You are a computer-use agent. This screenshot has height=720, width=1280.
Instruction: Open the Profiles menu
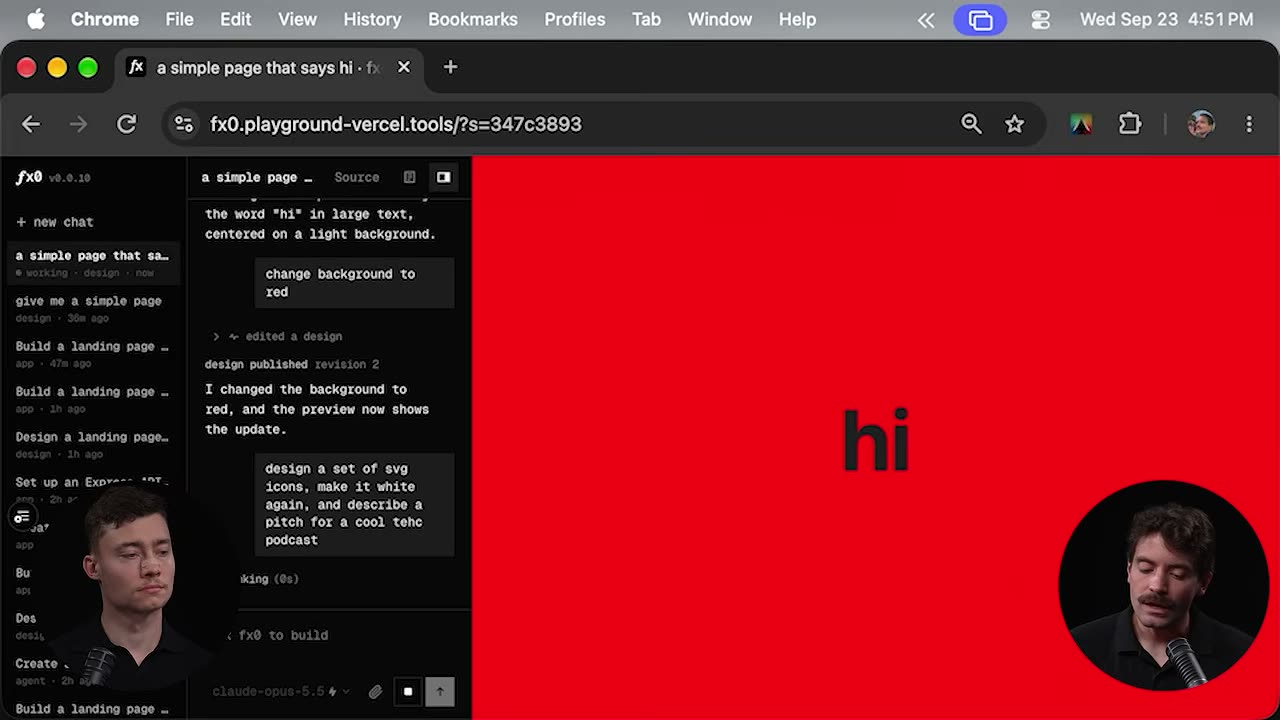(x=575, y=19)
